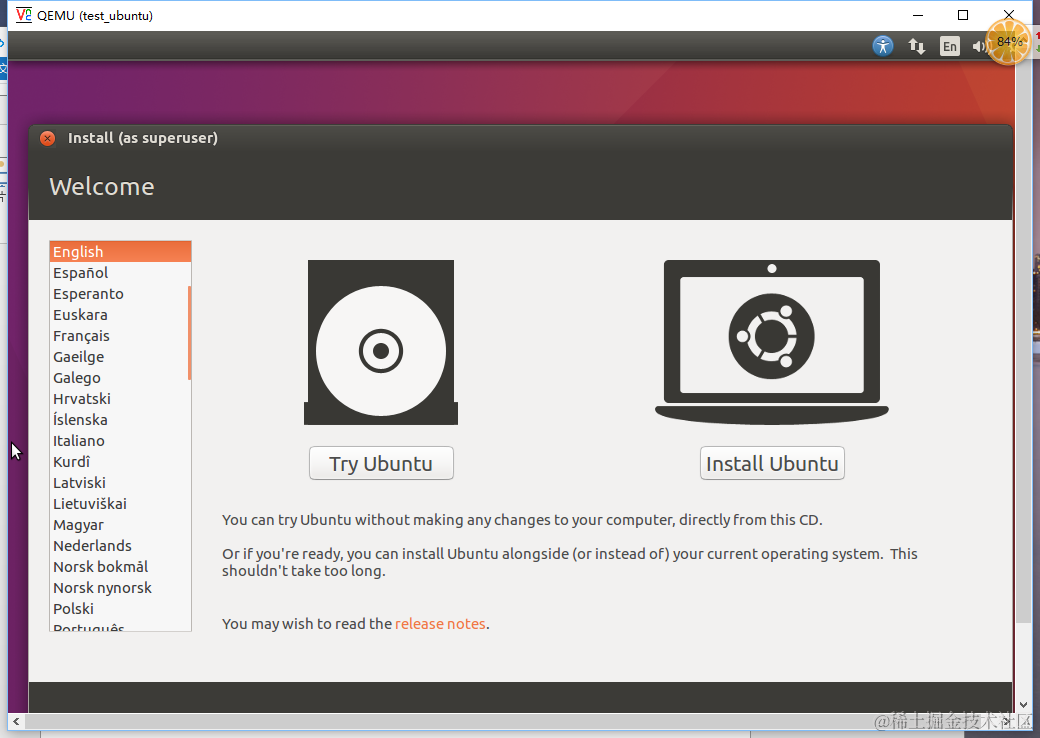This screenshot has width=1040, height=738.
Task: Click the Try Ubuntu button
Action: coord(381,463)
